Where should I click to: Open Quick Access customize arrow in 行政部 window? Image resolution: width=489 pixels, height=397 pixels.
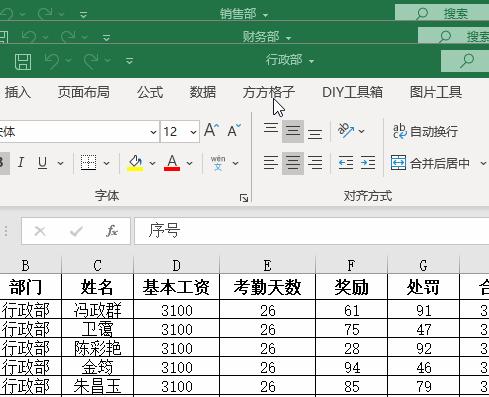[x=129, y=61]
